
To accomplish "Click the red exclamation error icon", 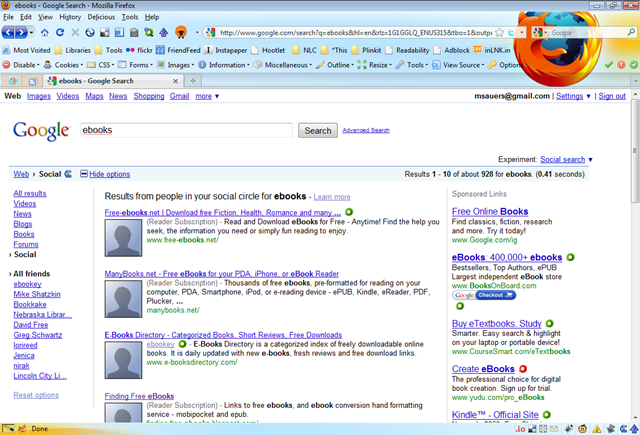I will [621, 64].
